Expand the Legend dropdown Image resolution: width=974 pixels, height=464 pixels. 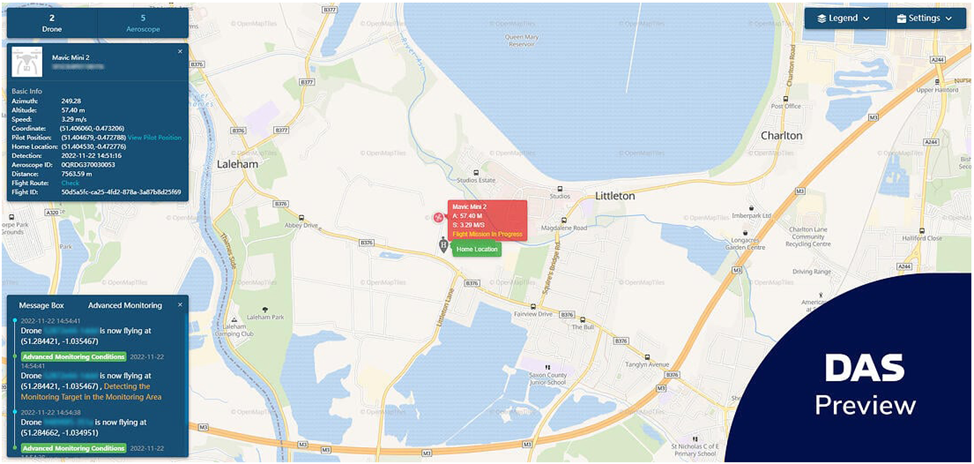844,19
